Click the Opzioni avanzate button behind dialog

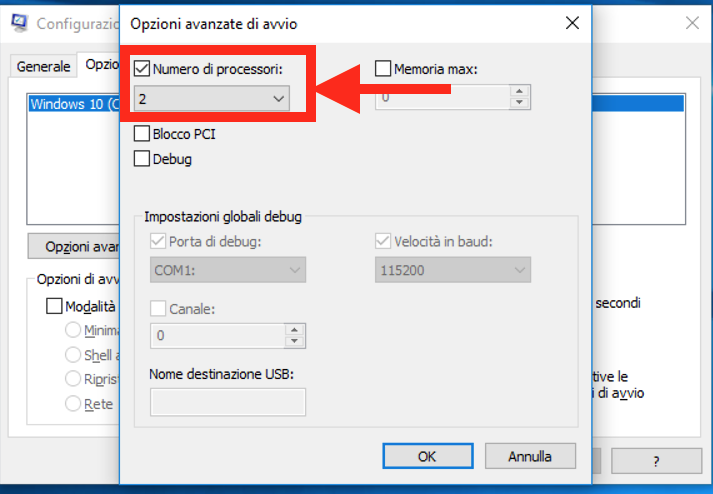coord(74,247)
